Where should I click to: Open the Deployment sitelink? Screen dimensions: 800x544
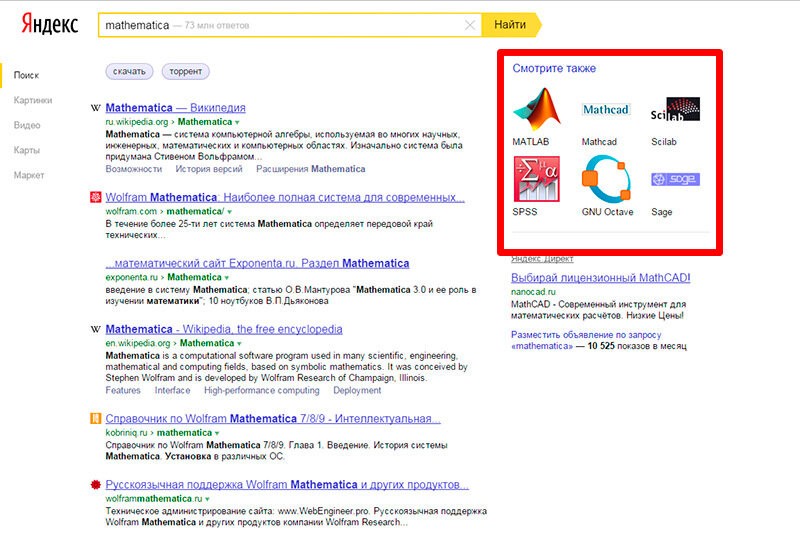357,390
